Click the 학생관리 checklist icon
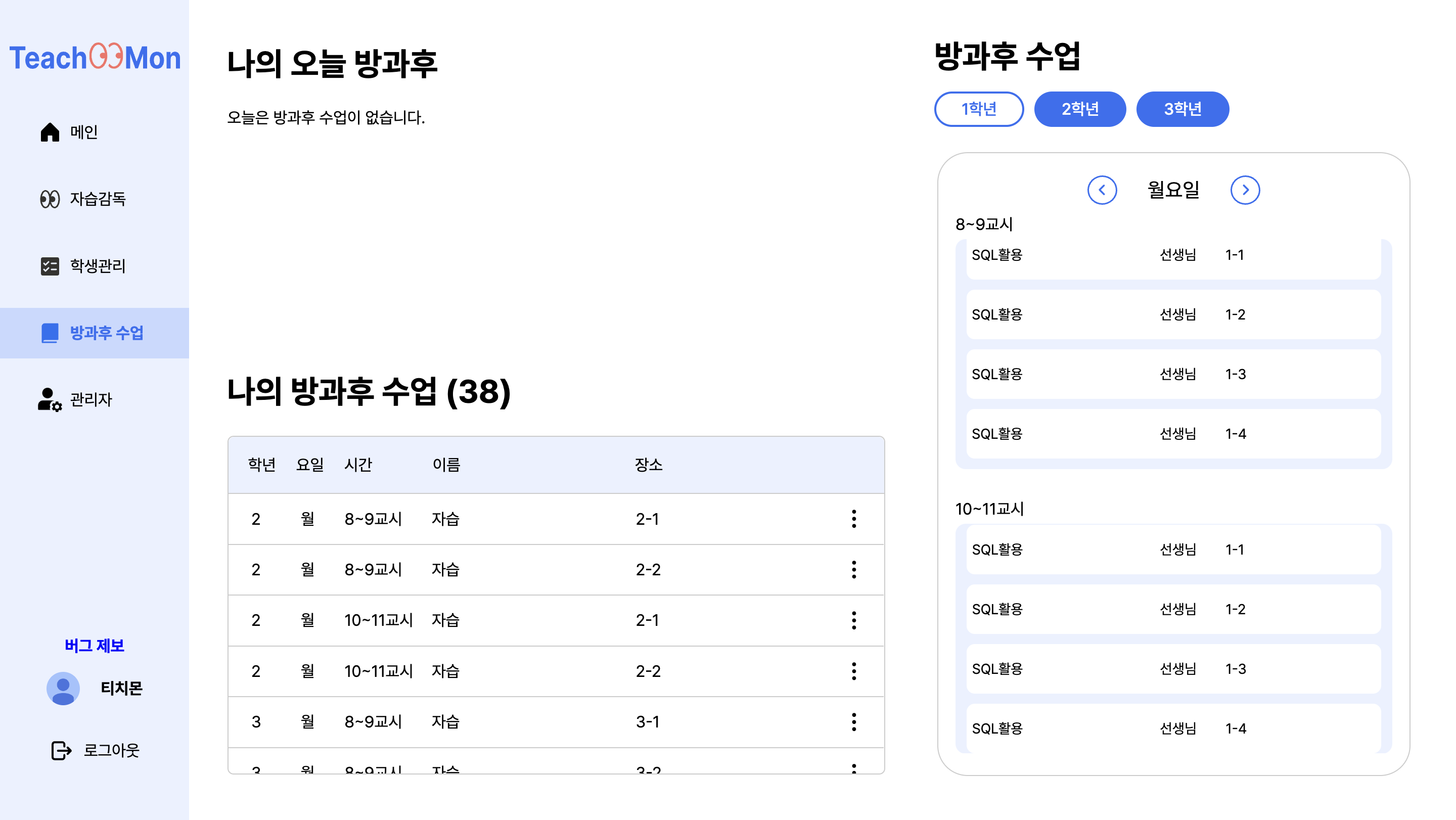Viewport: 1456px width, 820px height. click(x=50, y=266)
